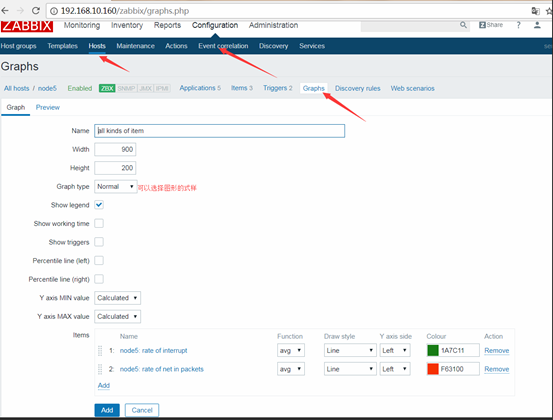553x420 pixels.
Task: Open the Applications 5 link
Action: [200, 88]
